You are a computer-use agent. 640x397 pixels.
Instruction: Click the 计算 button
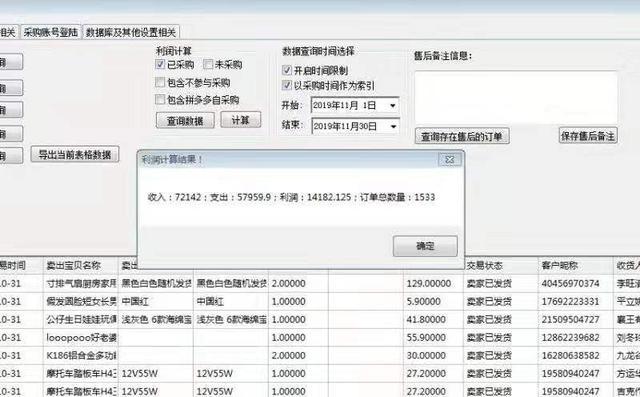tap(240, 120)
